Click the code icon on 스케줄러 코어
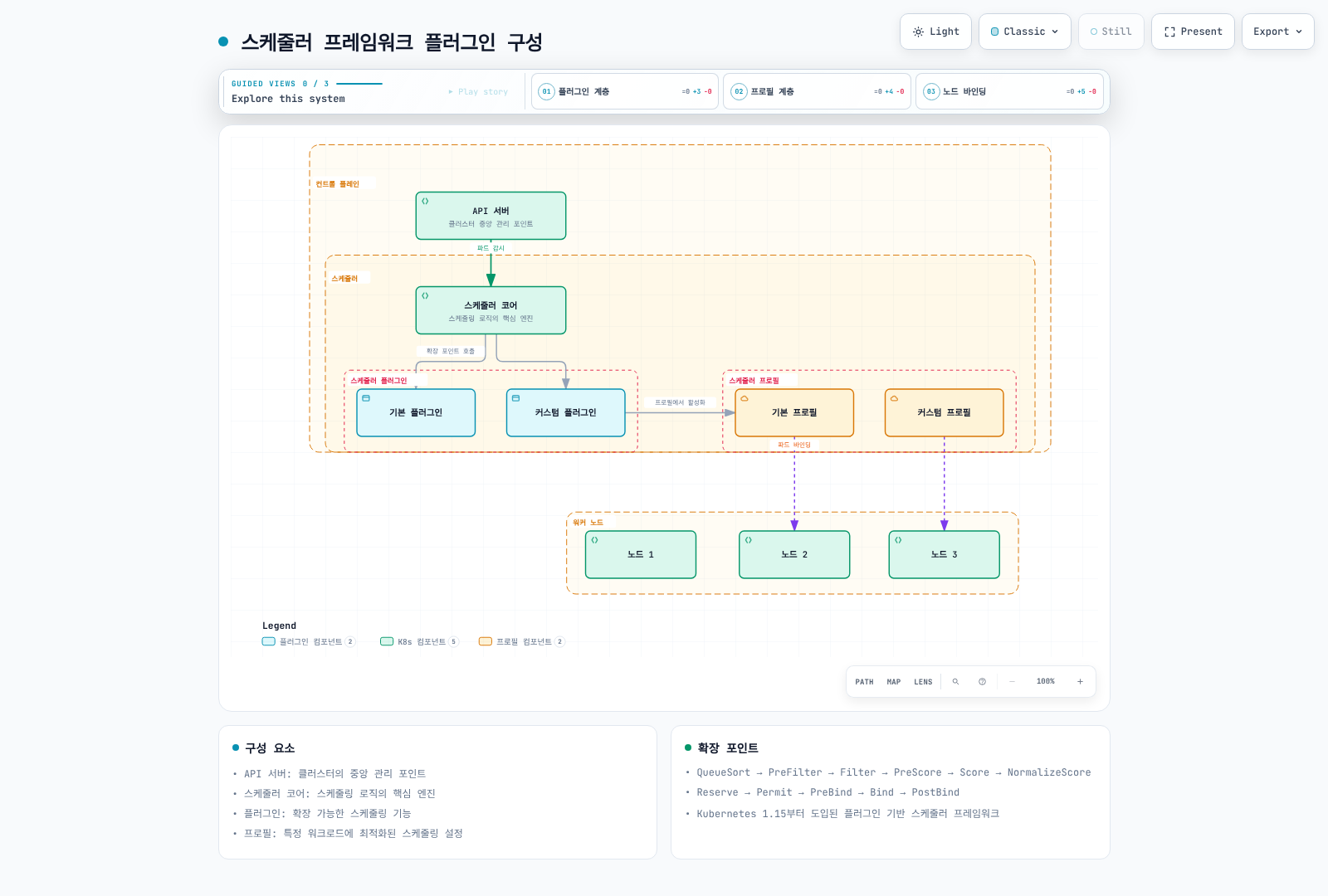1328x896 pixels. 425,296
